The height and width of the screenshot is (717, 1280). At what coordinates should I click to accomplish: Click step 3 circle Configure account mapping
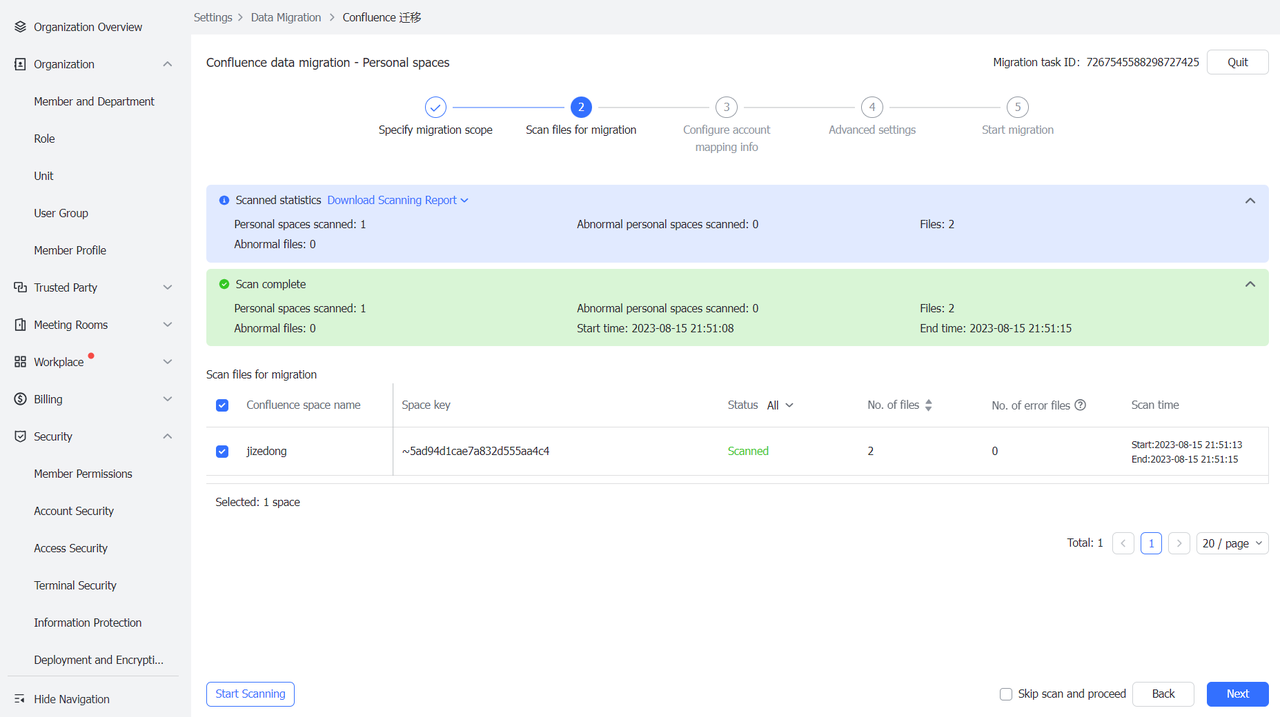pyautogui.click(x=727, y=107)
